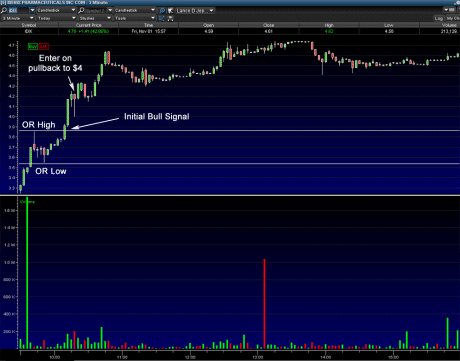This screenshot has width=460, height=361.
Task: Click the OR High horizontal line label
Action: 39,125
